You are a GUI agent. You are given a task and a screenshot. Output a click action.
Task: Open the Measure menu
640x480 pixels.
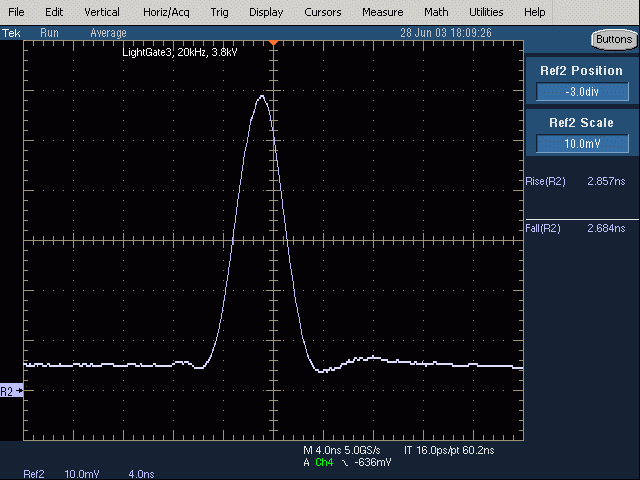click(382, 12)
